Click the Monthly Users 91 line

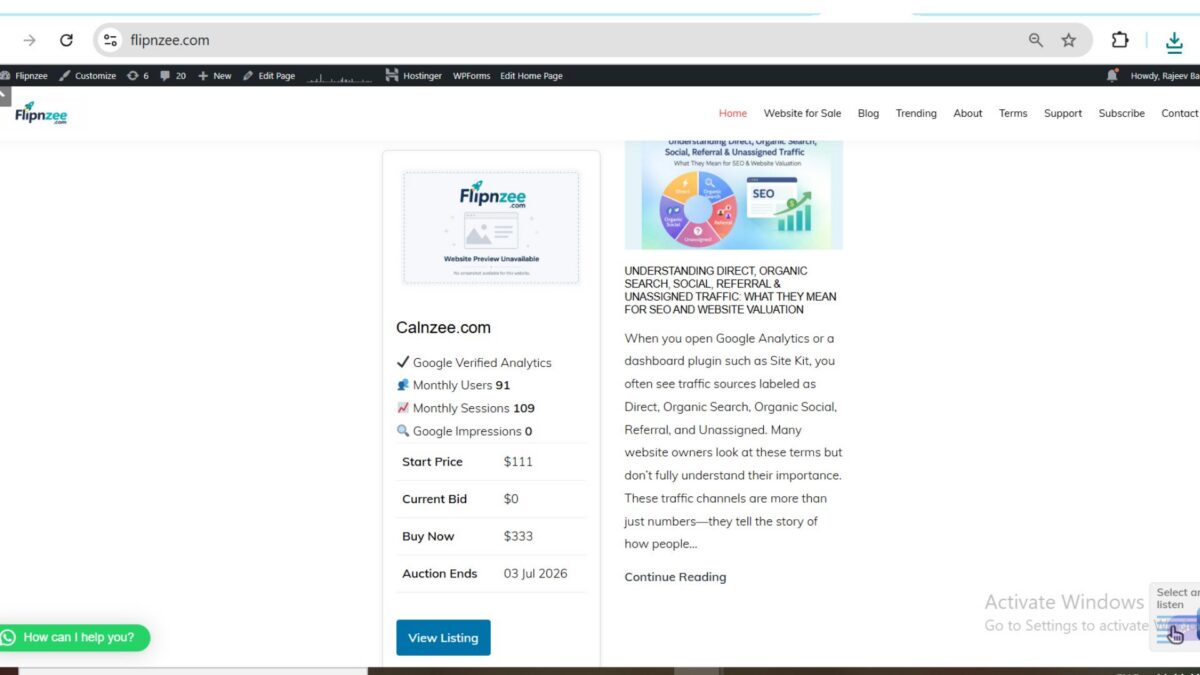click(453, 385)
